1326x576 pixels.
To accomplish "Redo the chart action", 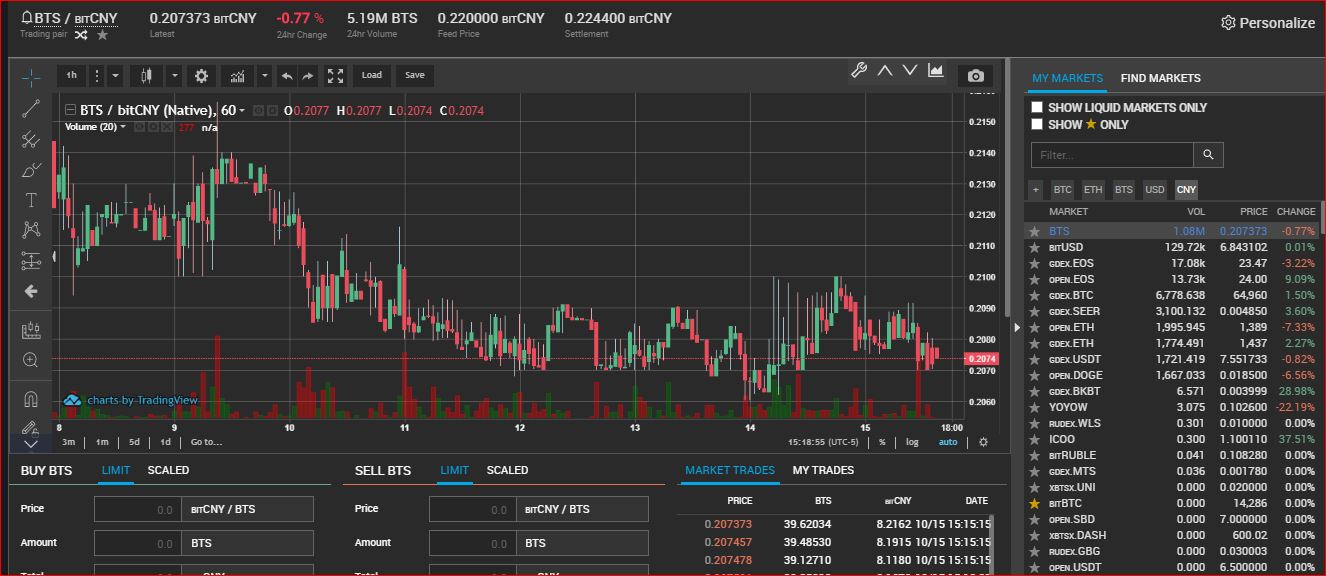I will click(x=309, y=75).
